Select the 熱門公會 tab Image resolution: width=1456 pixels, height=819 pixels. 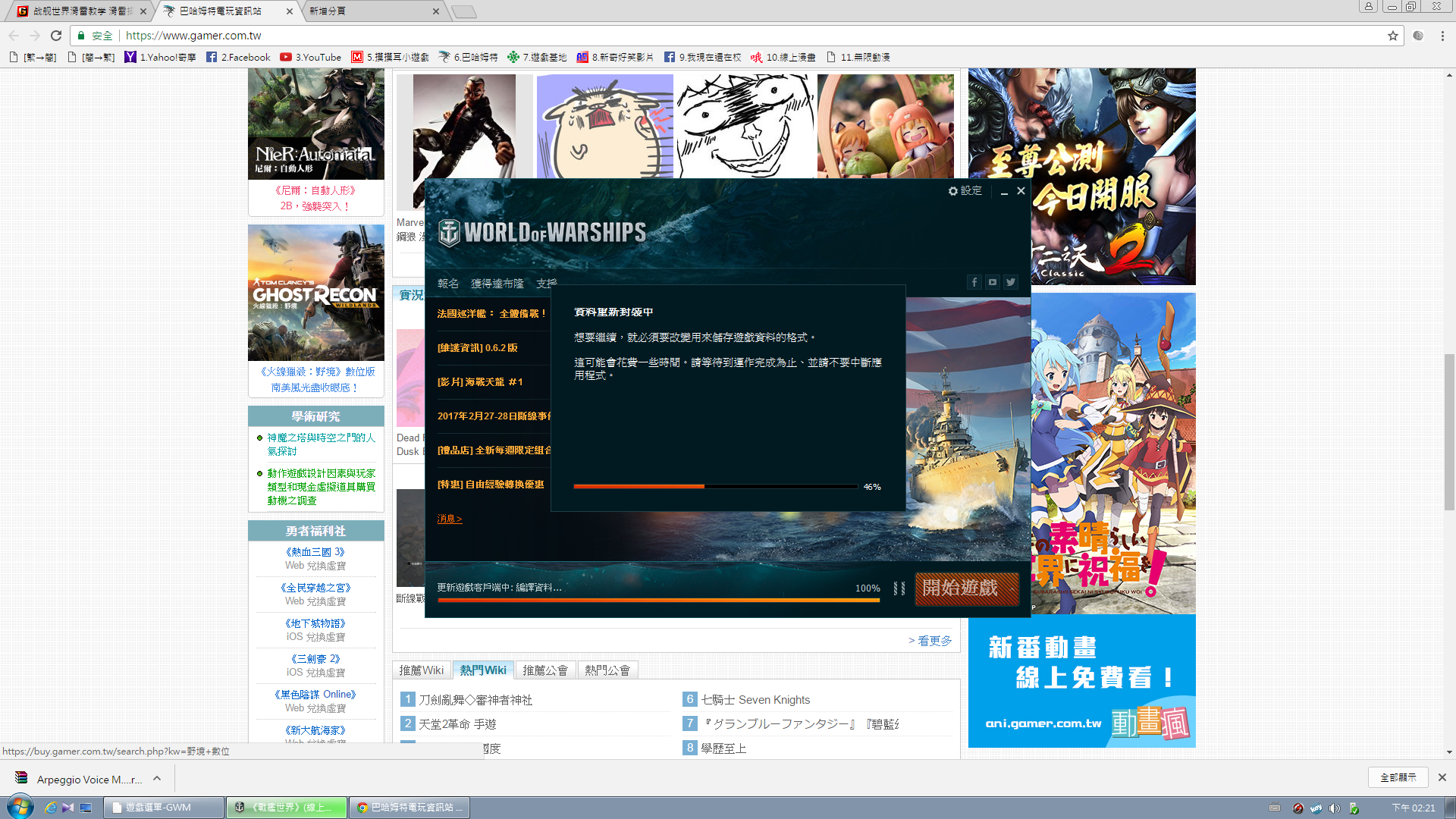pos(607,670)
